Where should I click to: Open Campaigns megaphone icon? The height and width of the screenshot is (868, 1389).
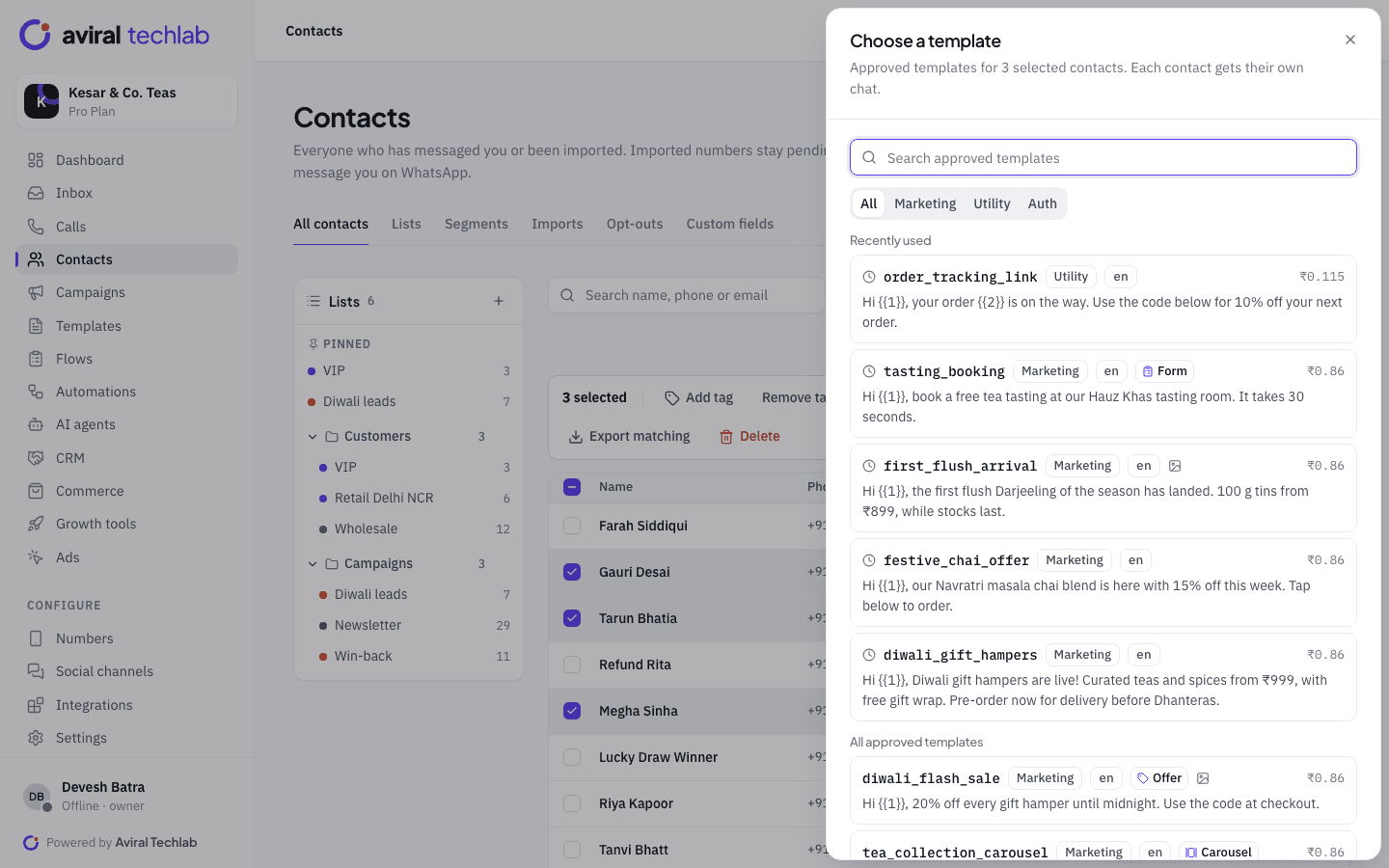coord(36,292)
